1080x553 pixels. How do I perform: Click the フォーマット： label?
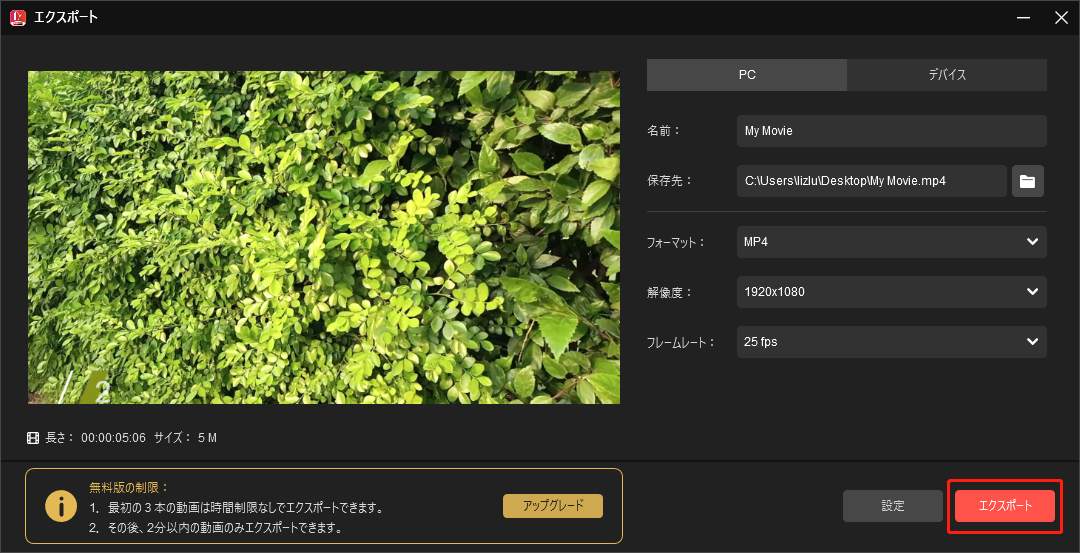[x=676, y=242]
